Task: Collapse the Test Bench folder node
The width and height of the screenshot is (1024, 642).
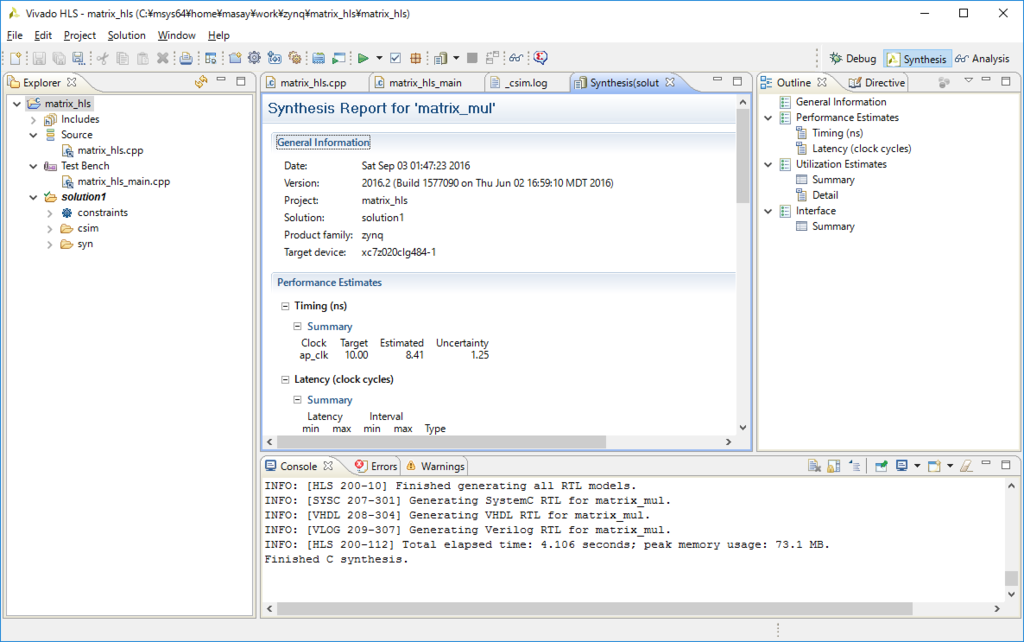Action: pos(33,167)
